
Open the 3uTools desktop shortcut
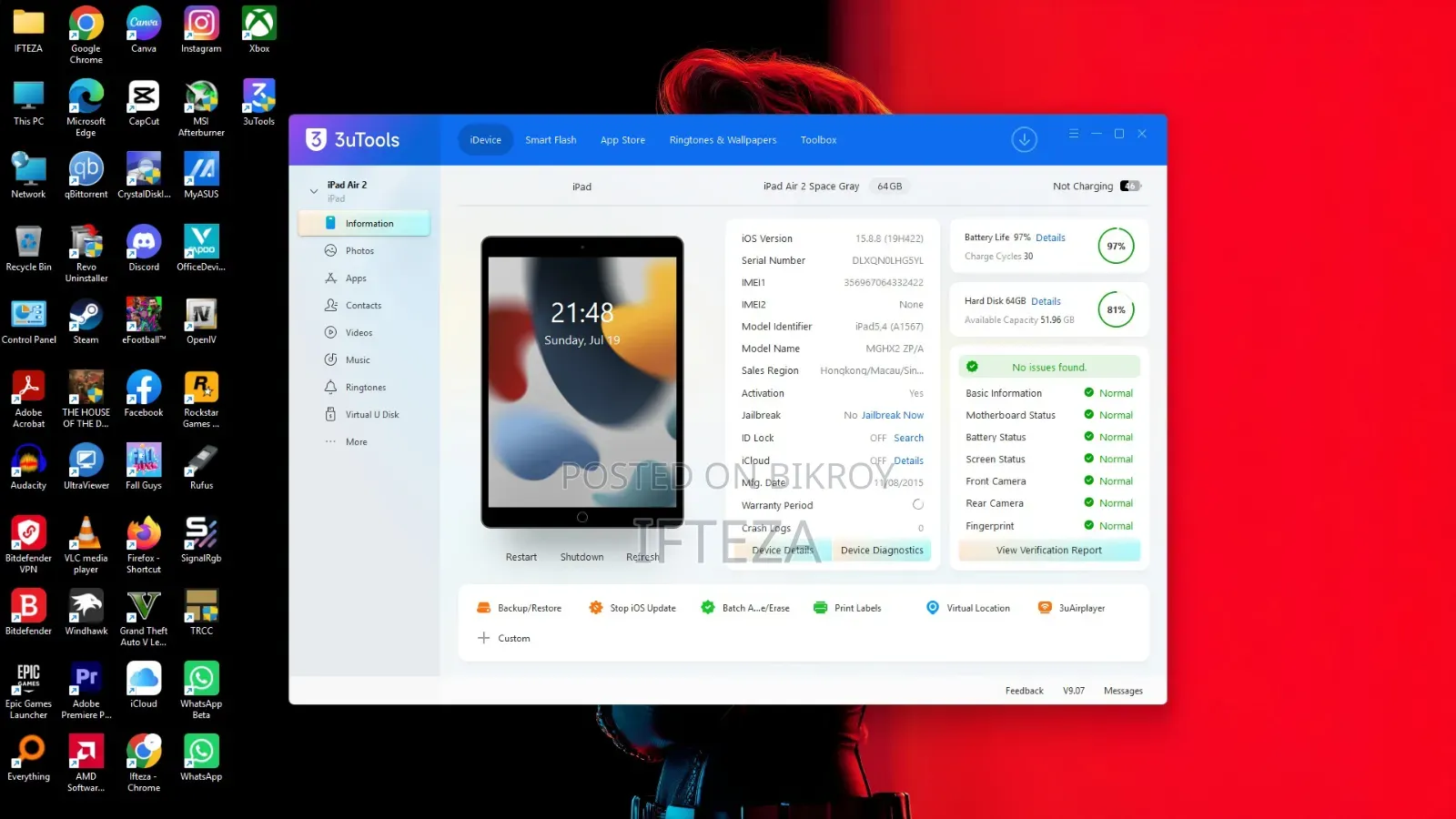pyautogui.click(x=259, y=102)
